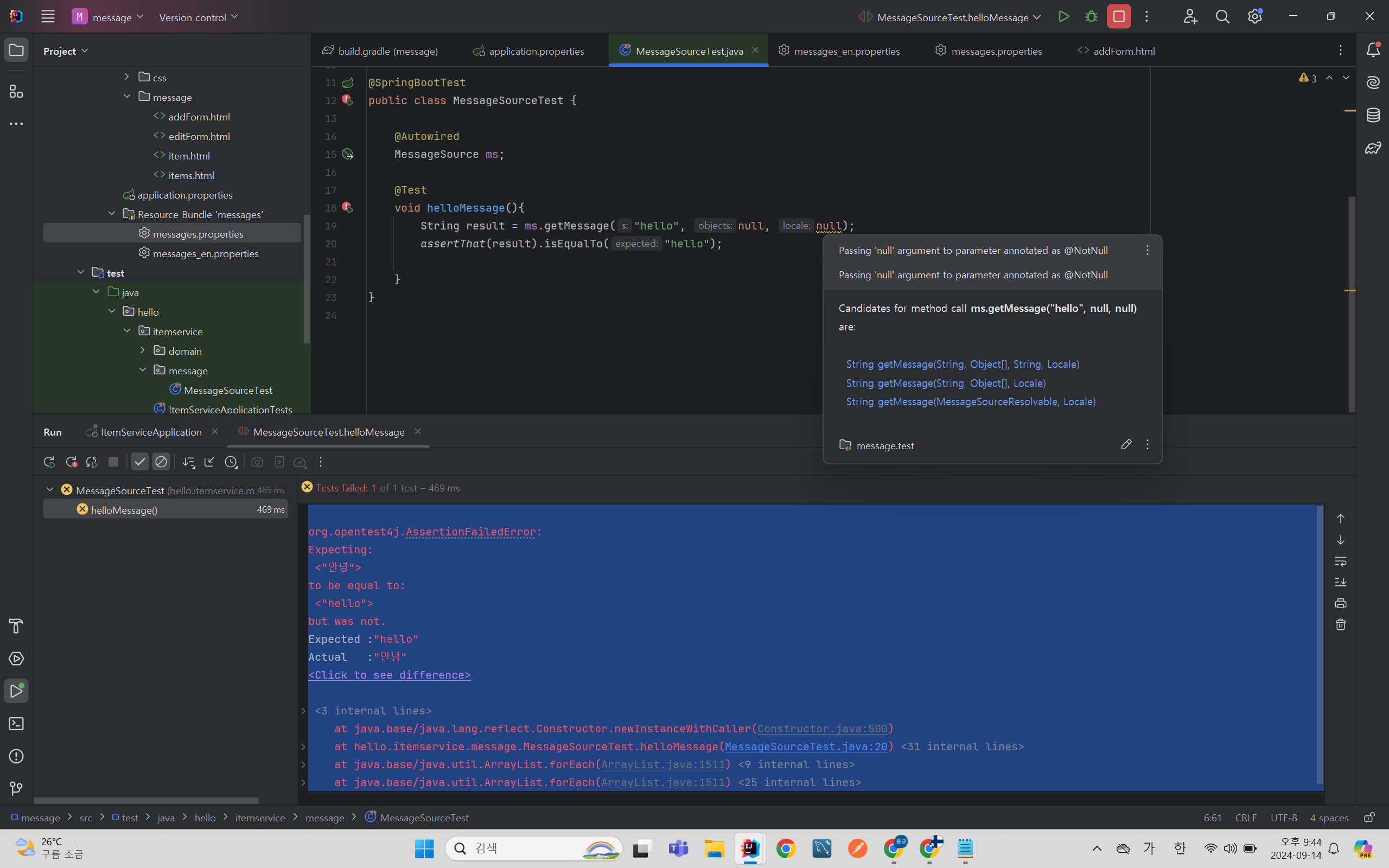Viewport: 1389px width, 868px height.
Task: Open Git version control tool window
Action: [16, 789]
